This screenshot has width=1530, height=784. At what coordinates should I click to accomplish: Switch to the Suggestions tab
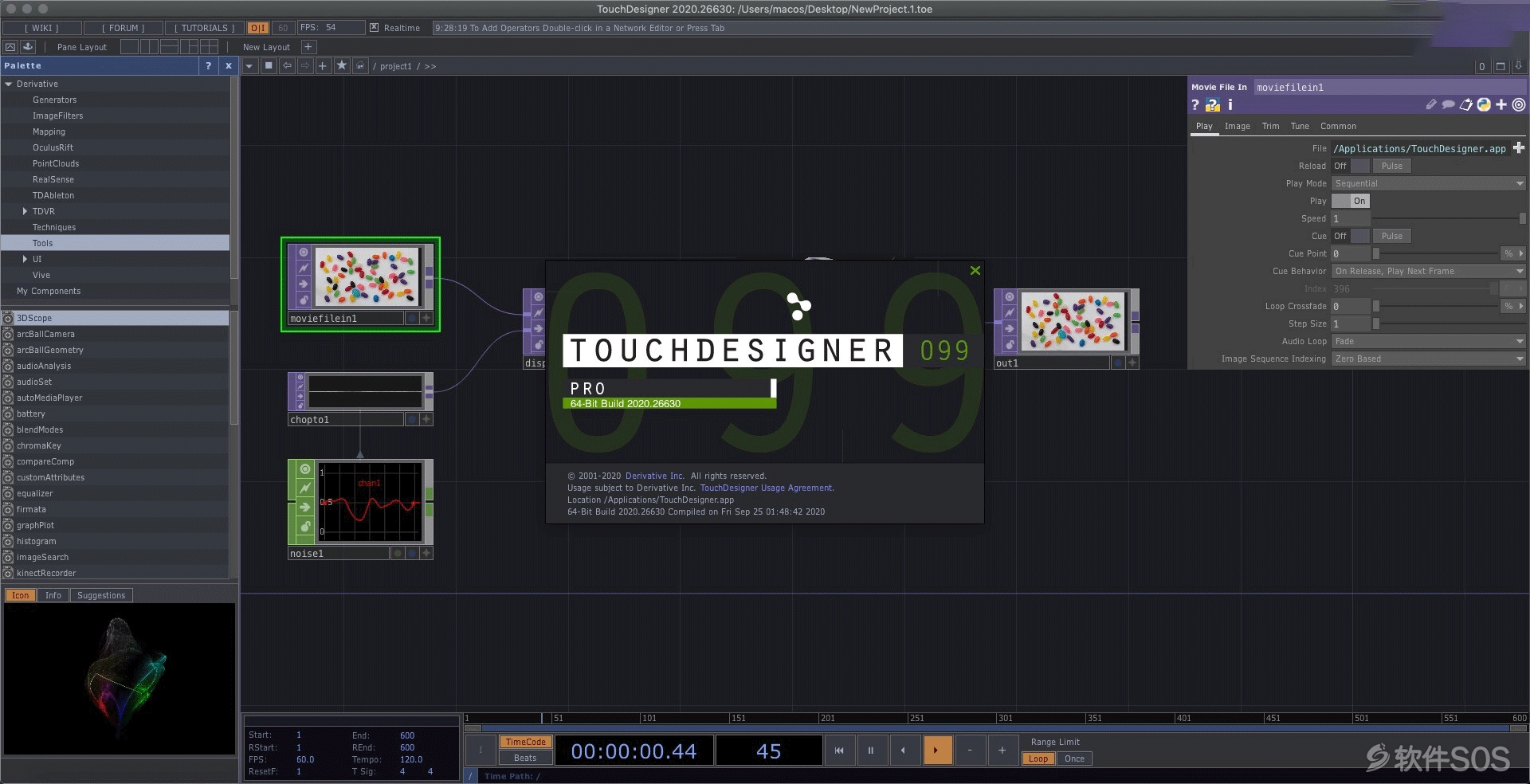click(x=101, y=595)
